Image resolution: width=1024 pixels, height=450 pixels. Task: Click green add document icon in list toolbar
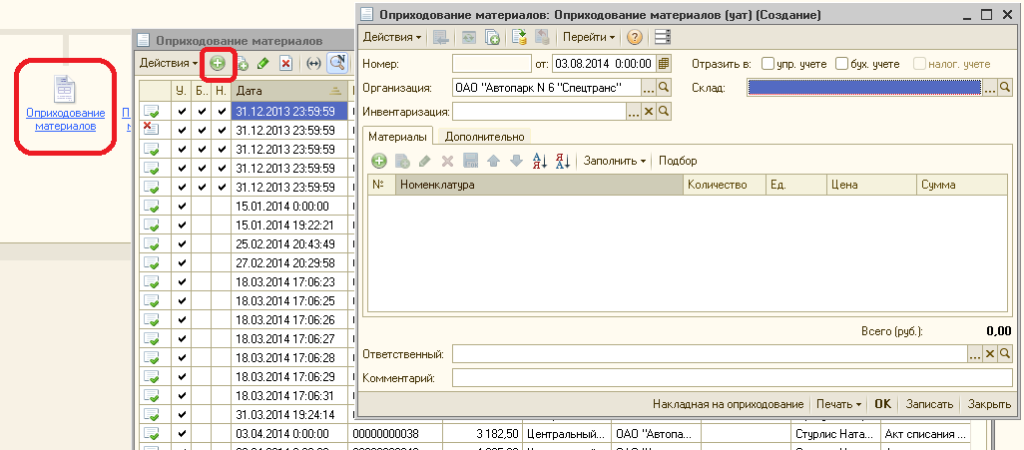pos(217,63)
